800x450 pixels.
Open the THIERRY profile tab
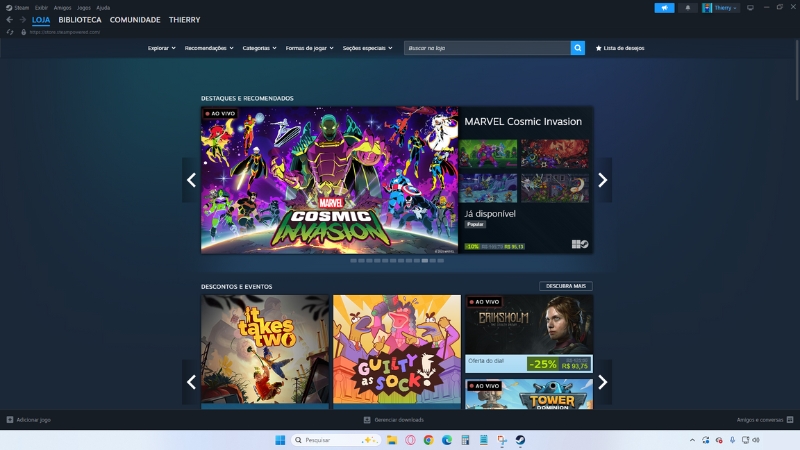(x=185, y=20)
